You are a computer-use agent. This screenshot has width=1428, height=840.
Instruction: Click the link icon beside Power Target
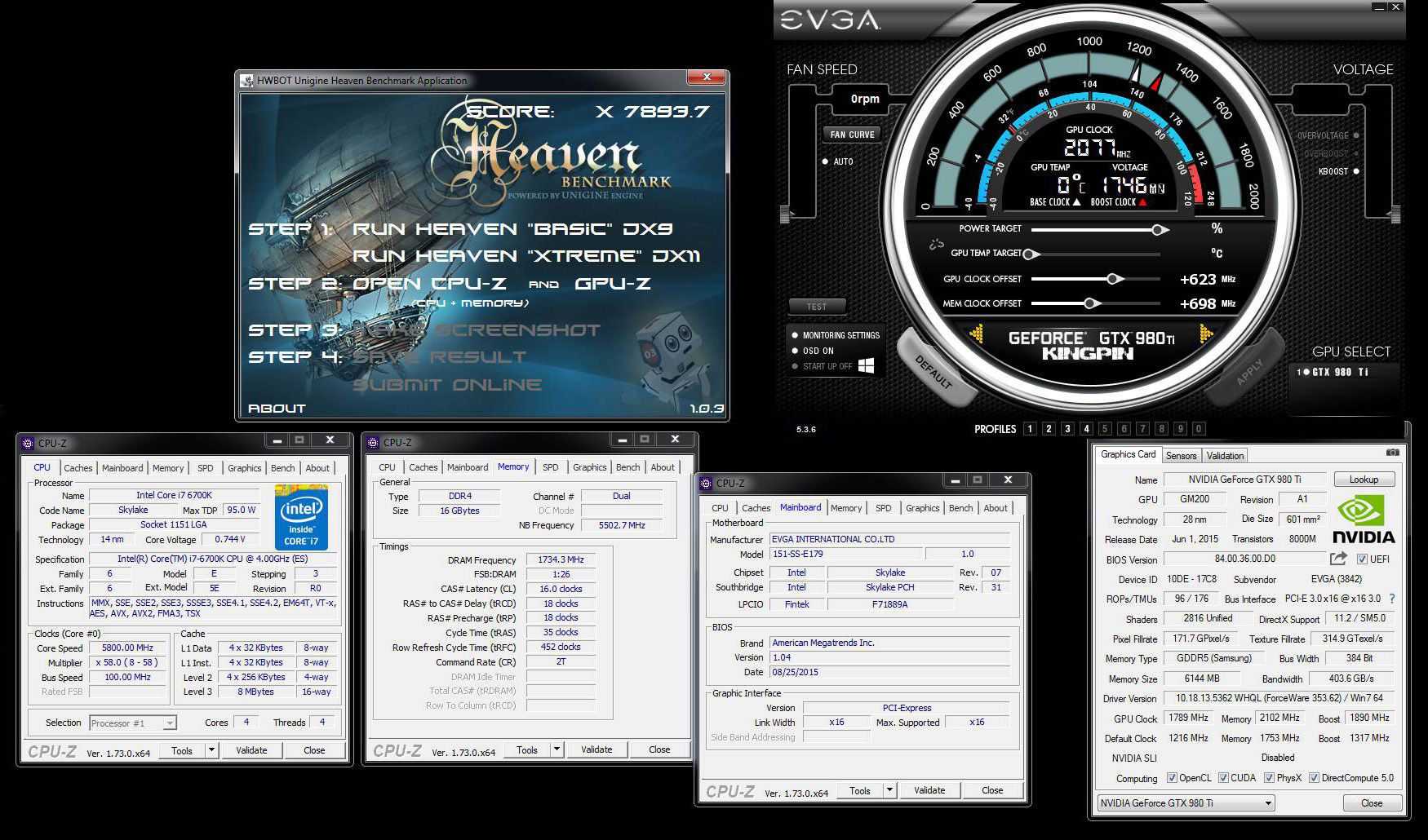(936, 243)
